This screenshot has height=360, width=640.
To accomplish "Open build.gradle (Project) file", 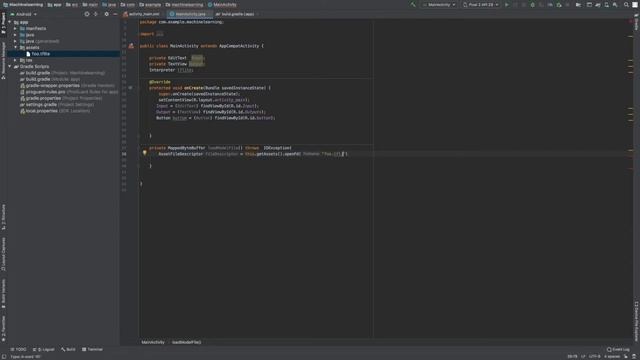I will click(62, 73).
